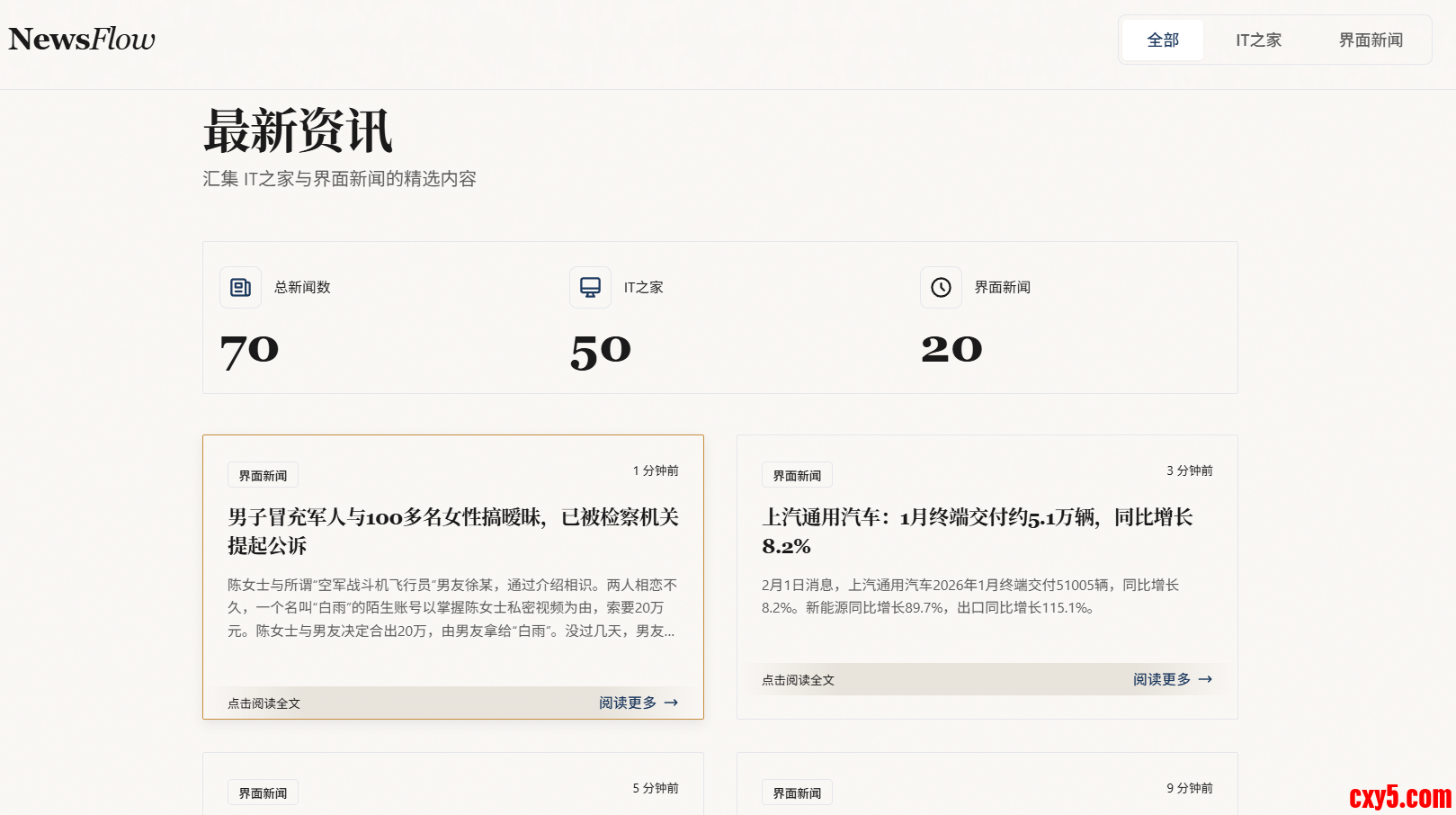Click 点击阅读全文 in the 上汽通用汽车 card

click(798, 680)
